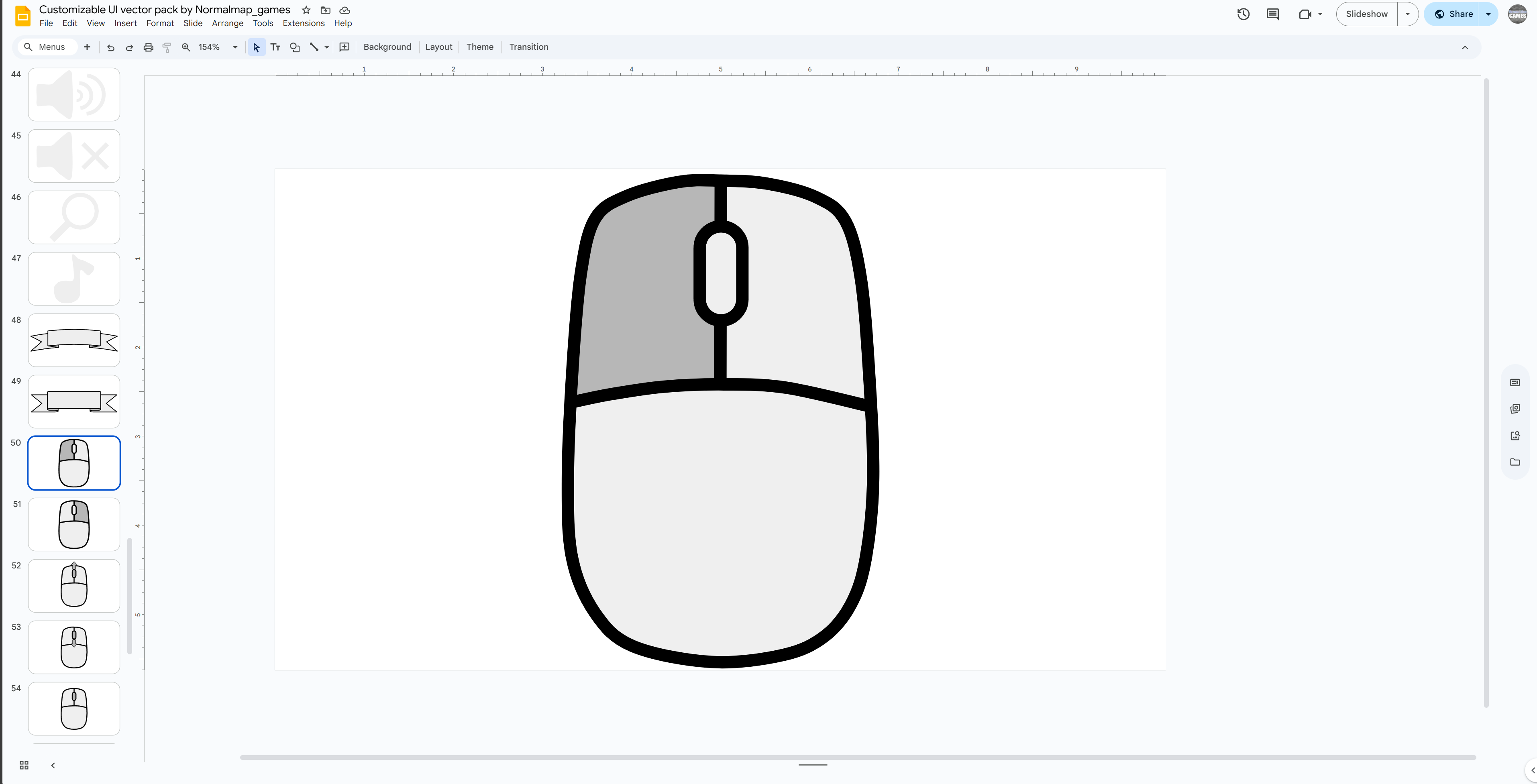Select the shape tool
1537x784 pixels.
(x=295, y=47)
